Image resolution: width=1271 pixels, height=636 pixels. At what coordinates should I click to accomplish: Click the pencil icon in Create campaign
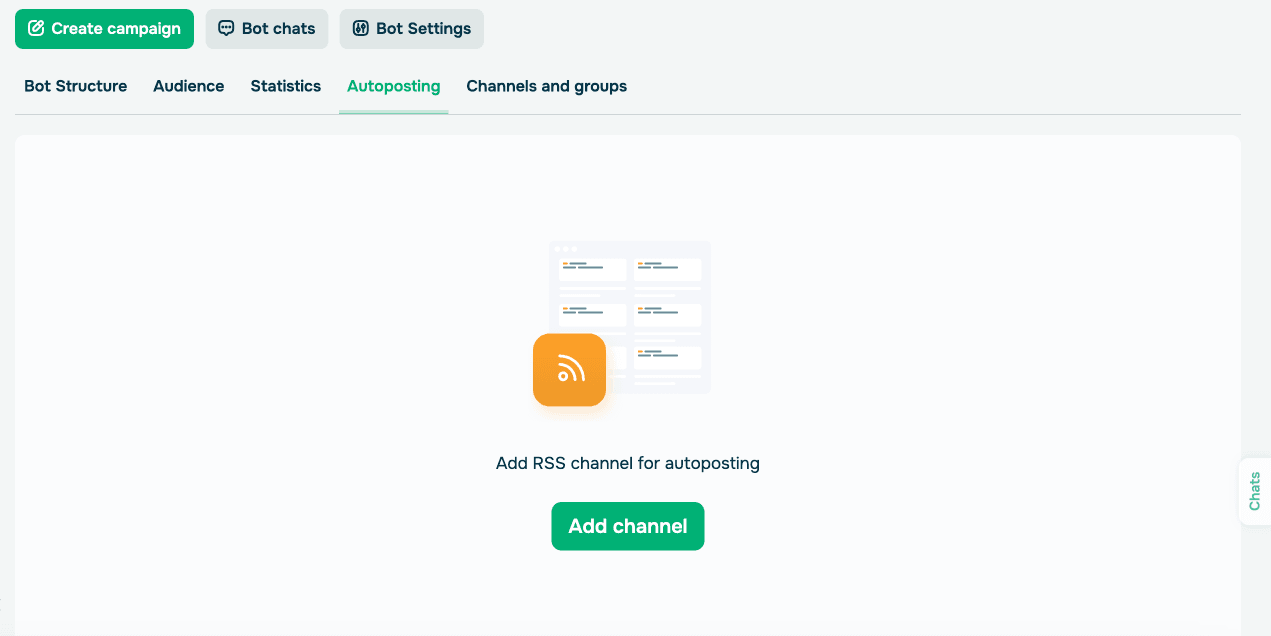(36, 29)
